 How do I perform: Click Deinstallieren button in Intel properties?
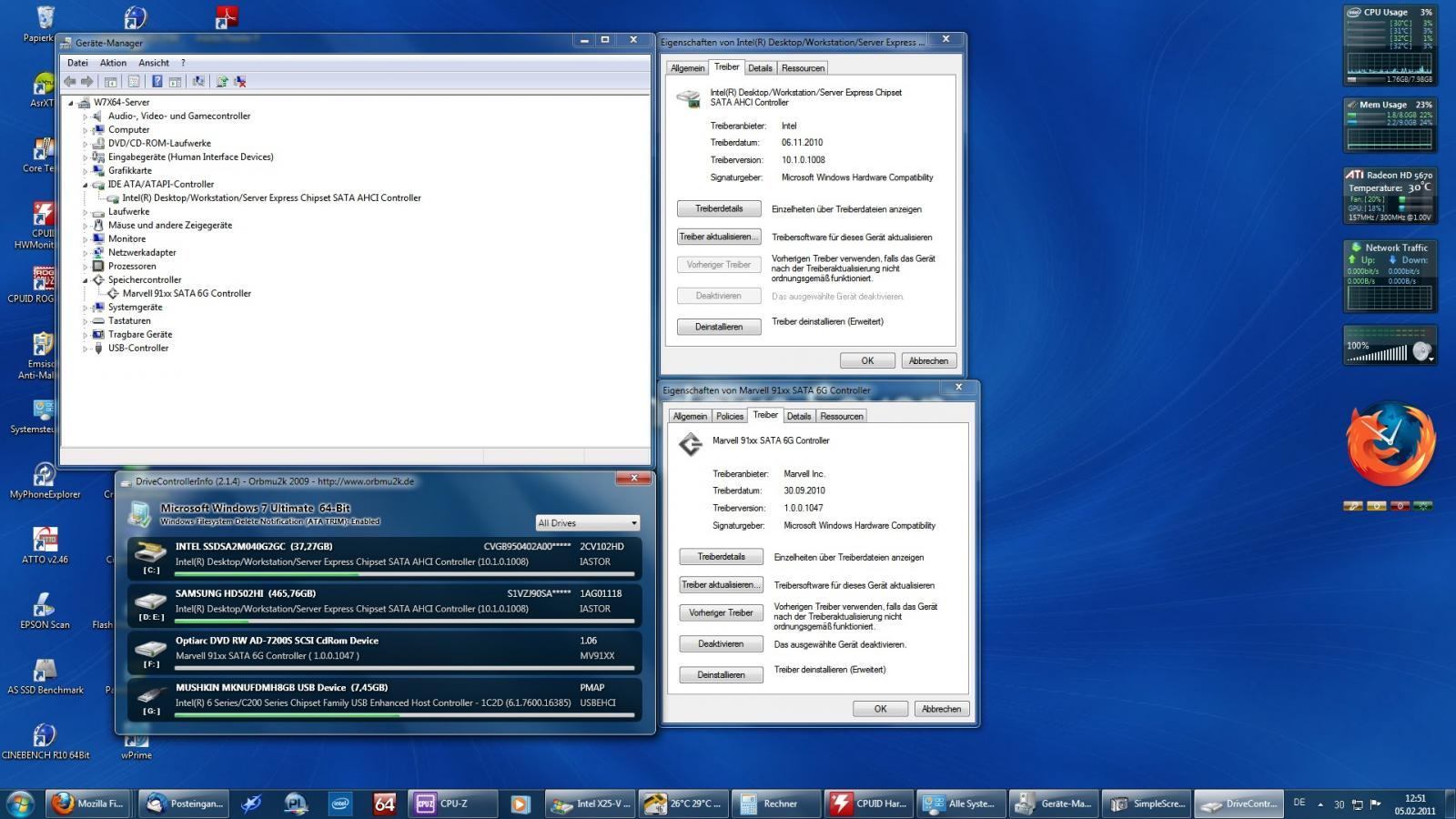coord(719,327)
